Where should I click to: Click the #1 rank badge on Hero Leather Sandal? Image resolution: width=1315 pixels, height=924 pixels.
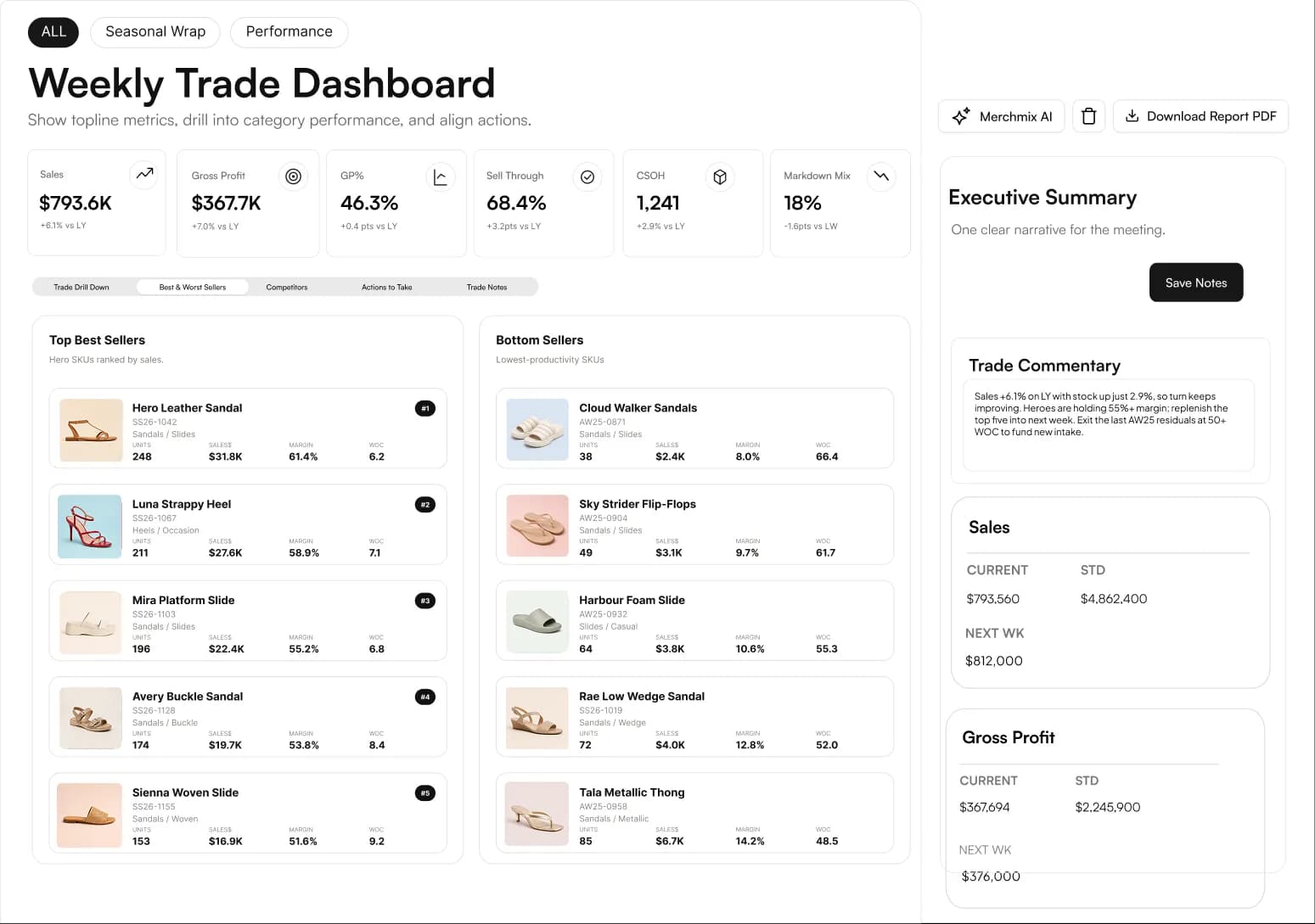pos(425,408)
